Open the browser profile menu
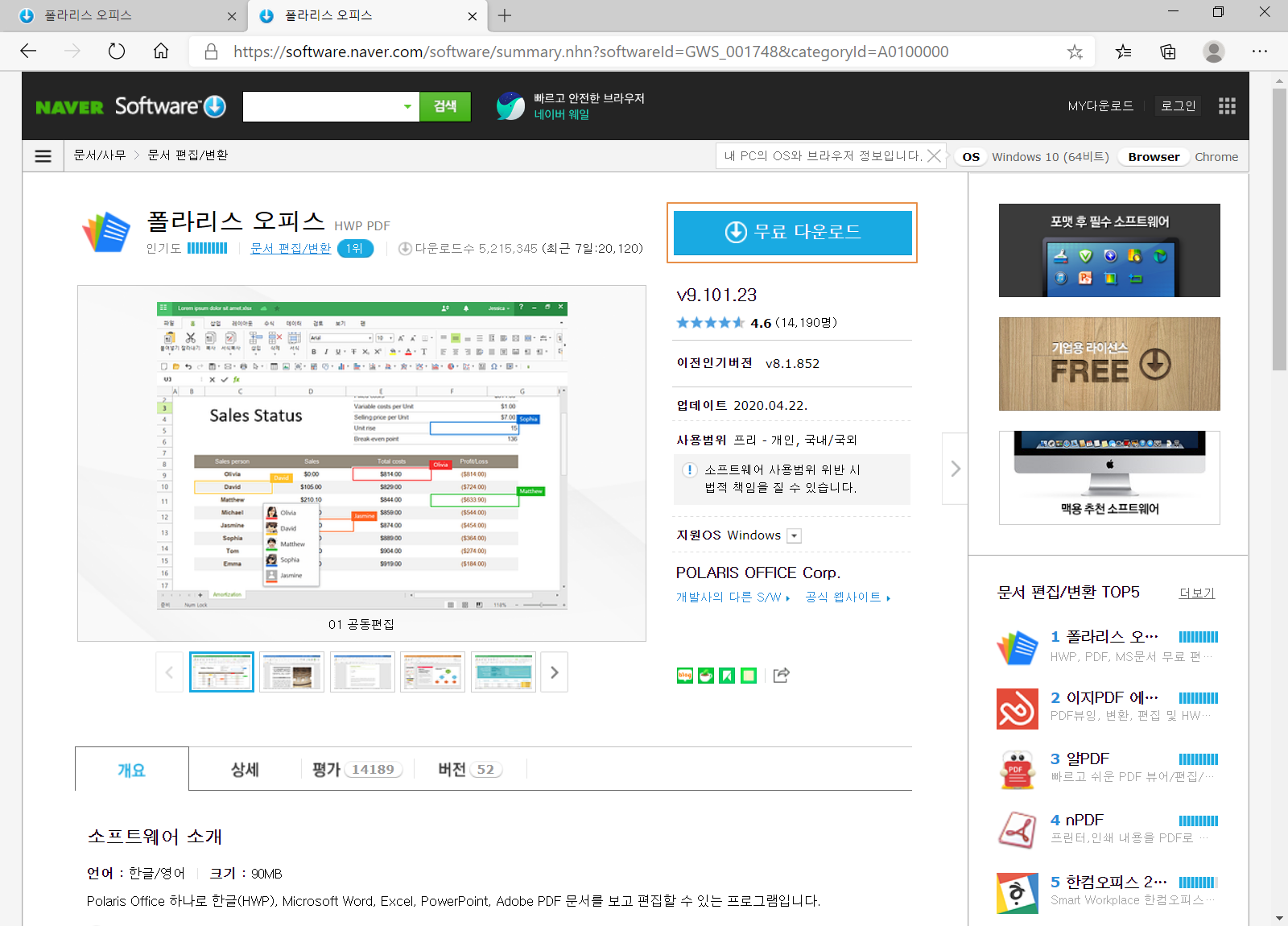This screenshot has height=926, width=1288. pos(1214,52)
